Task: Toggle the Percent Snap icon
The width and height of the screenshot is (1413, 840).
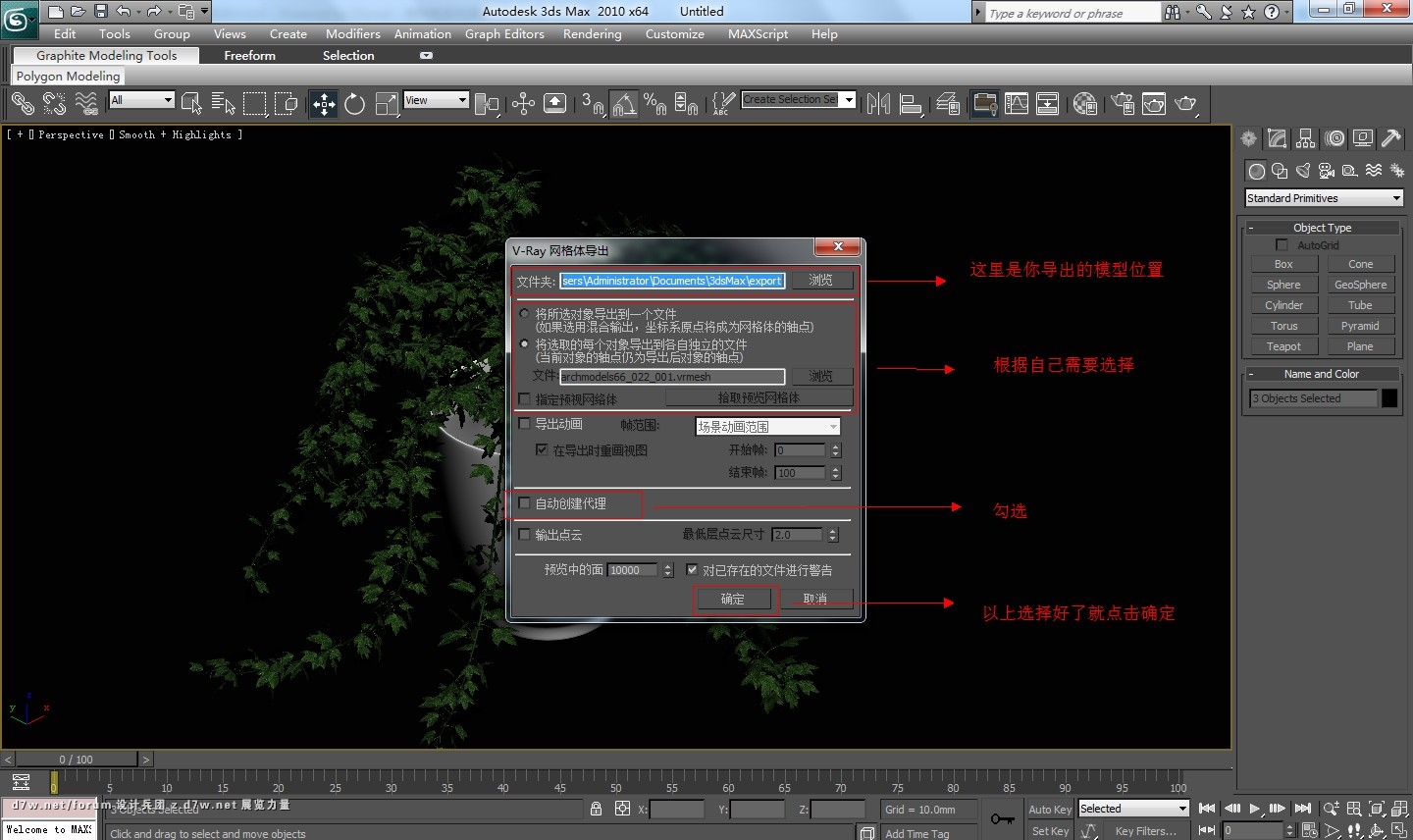Action: (655, 103)
